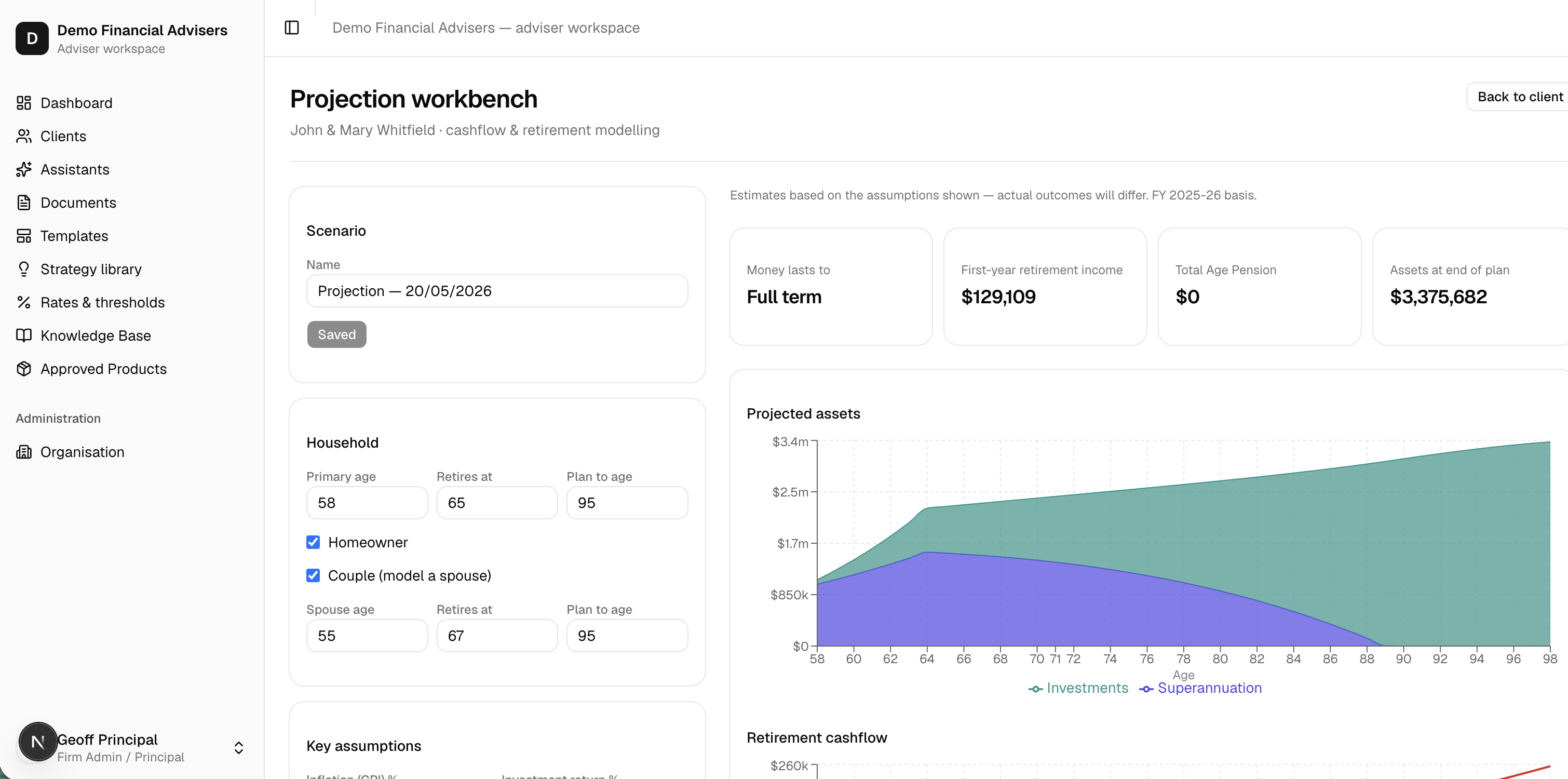Screen dimensions: 1568x779
Task: Click the Rates & thresholds percent icon
Action: click(24, 302)
